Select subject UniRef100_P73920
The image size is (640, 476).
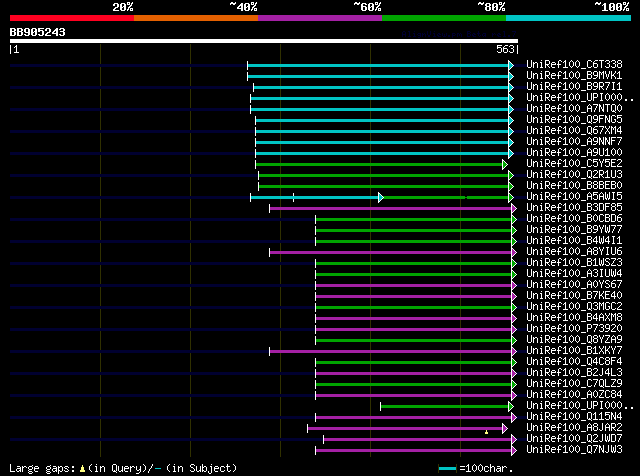pos(574,329)
